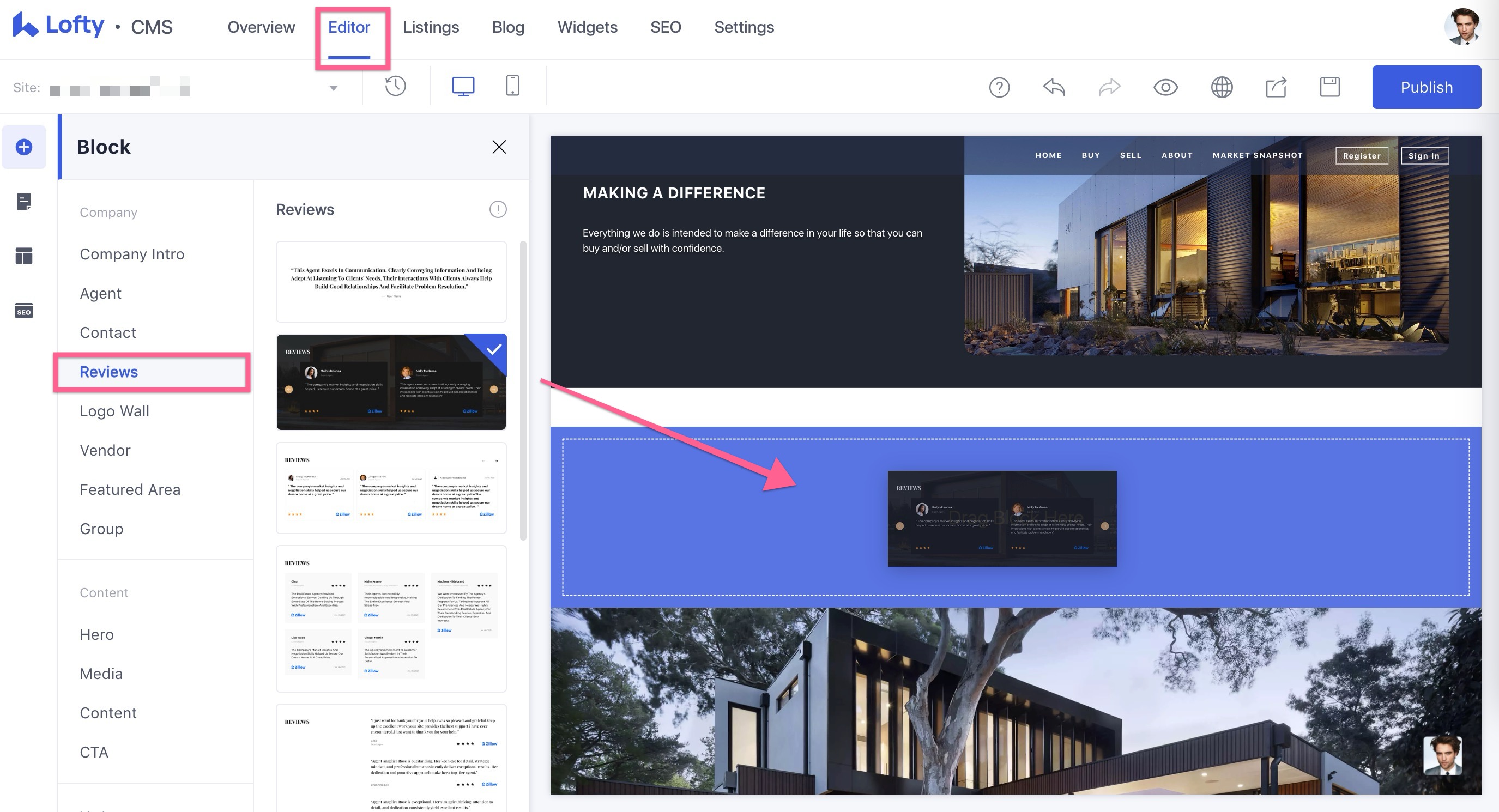Choose the stacked list review template
1499x812 pixels.
tap(391, 758)
